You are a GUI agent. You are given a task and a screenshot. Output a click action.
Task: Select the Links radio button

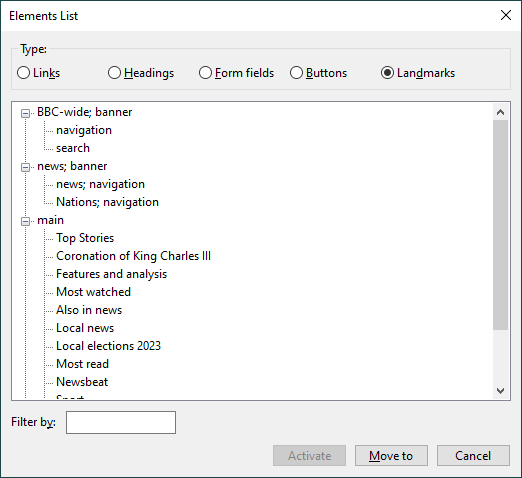point(24,73)
